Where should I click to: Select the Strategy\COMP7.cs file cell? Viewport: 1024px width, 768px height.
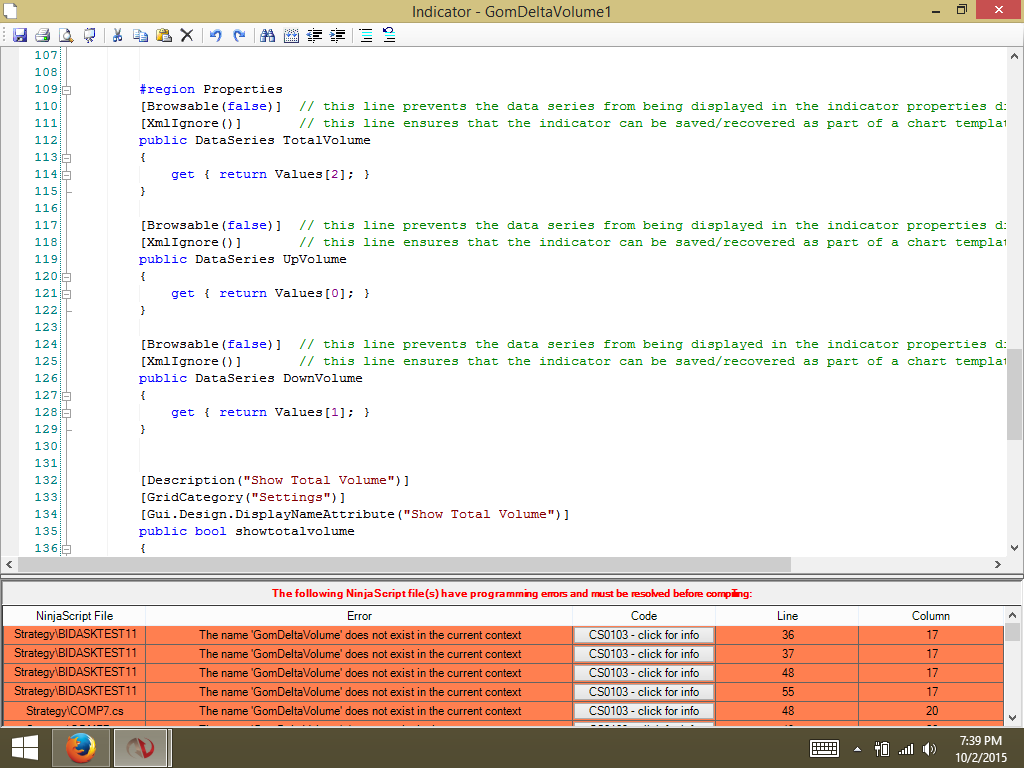tap(74, 711)
